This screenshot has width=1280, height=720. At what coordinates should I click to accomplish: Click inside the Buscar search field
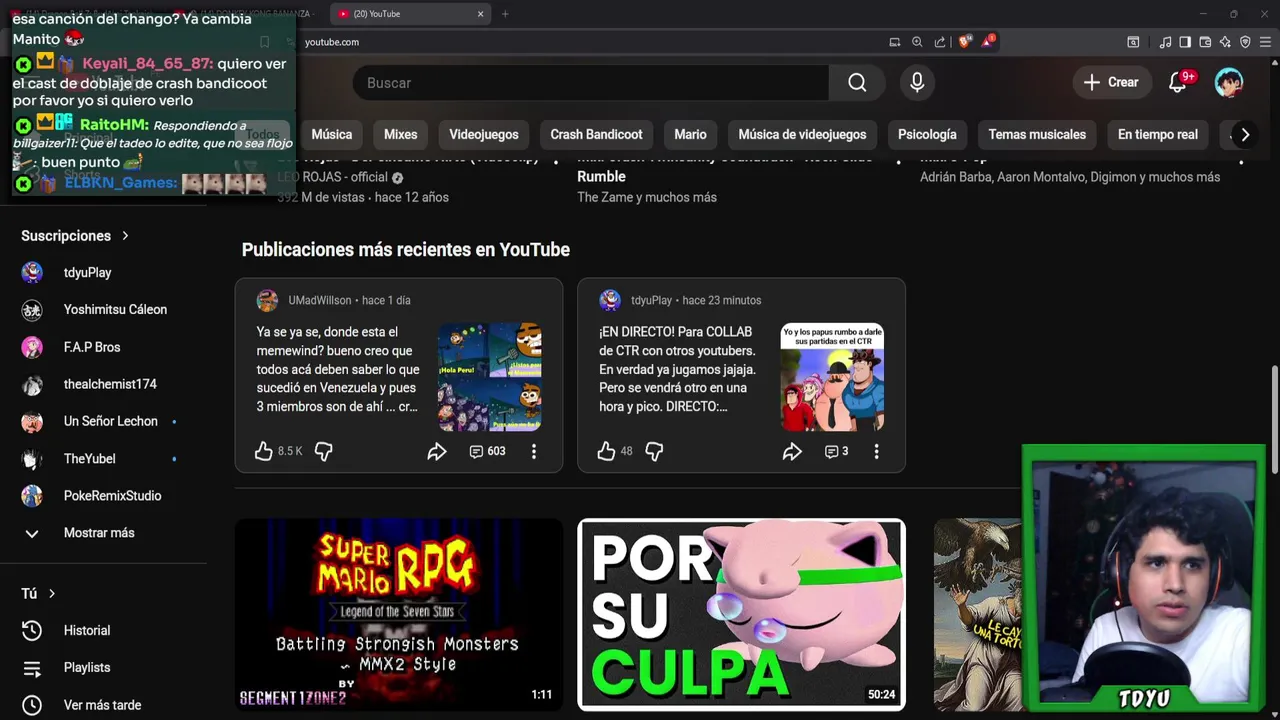coord(590,83)
